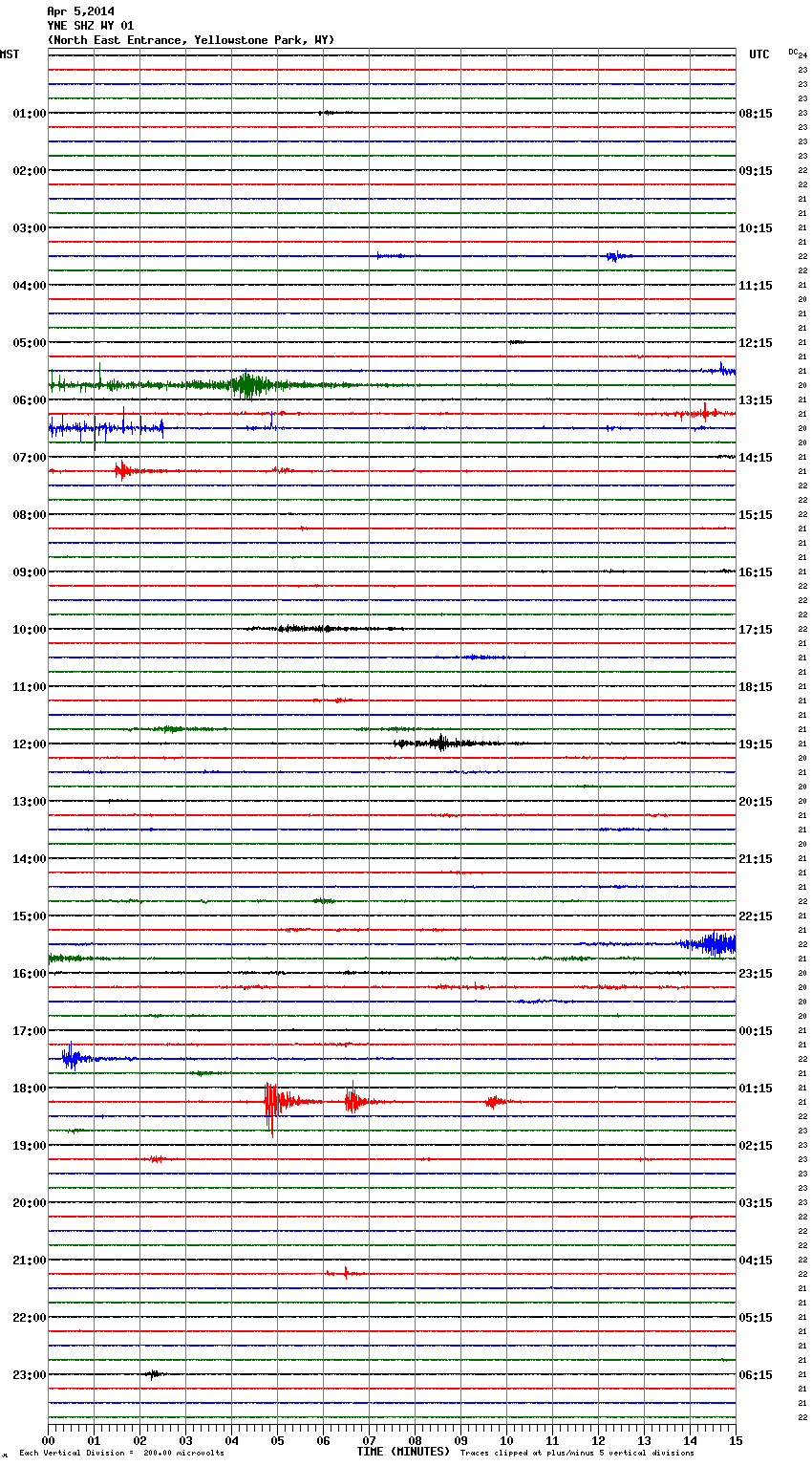Click the 16:00 MST time label
Viewport: 812px width, 1466px height.
30,974
